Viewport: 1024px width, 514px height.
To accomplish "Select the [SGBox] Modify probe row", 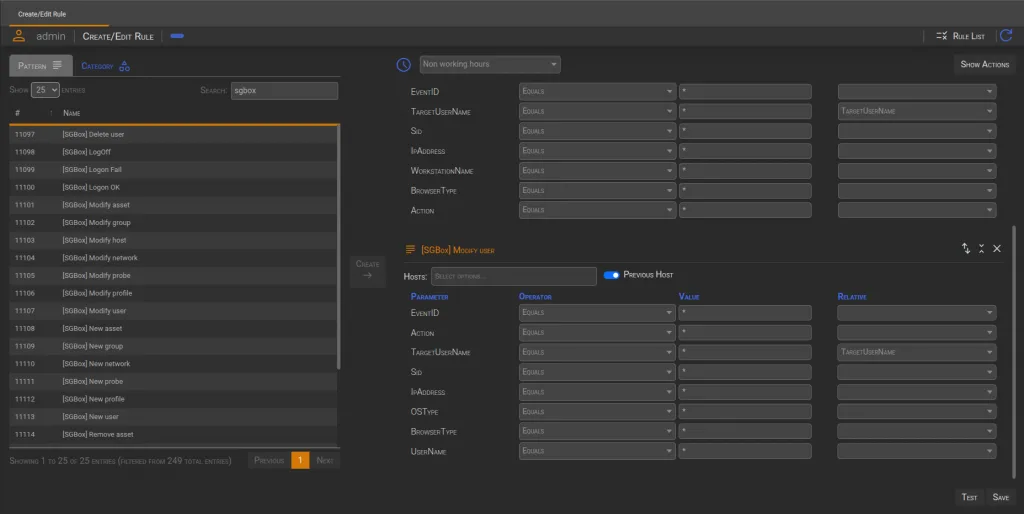I will [173, 275].
